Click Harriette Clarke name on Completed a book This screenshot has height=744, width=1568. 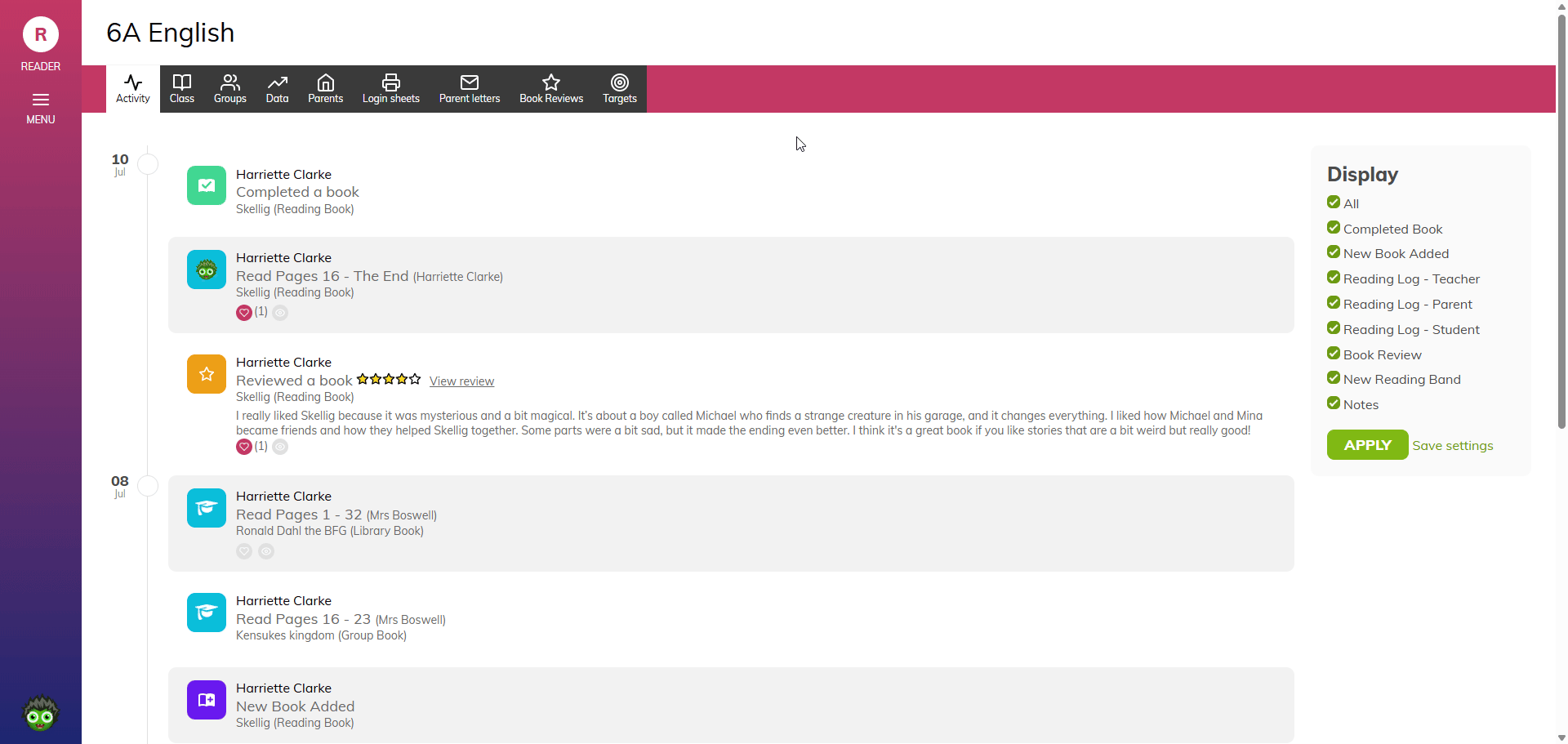(x=283, y=175)
